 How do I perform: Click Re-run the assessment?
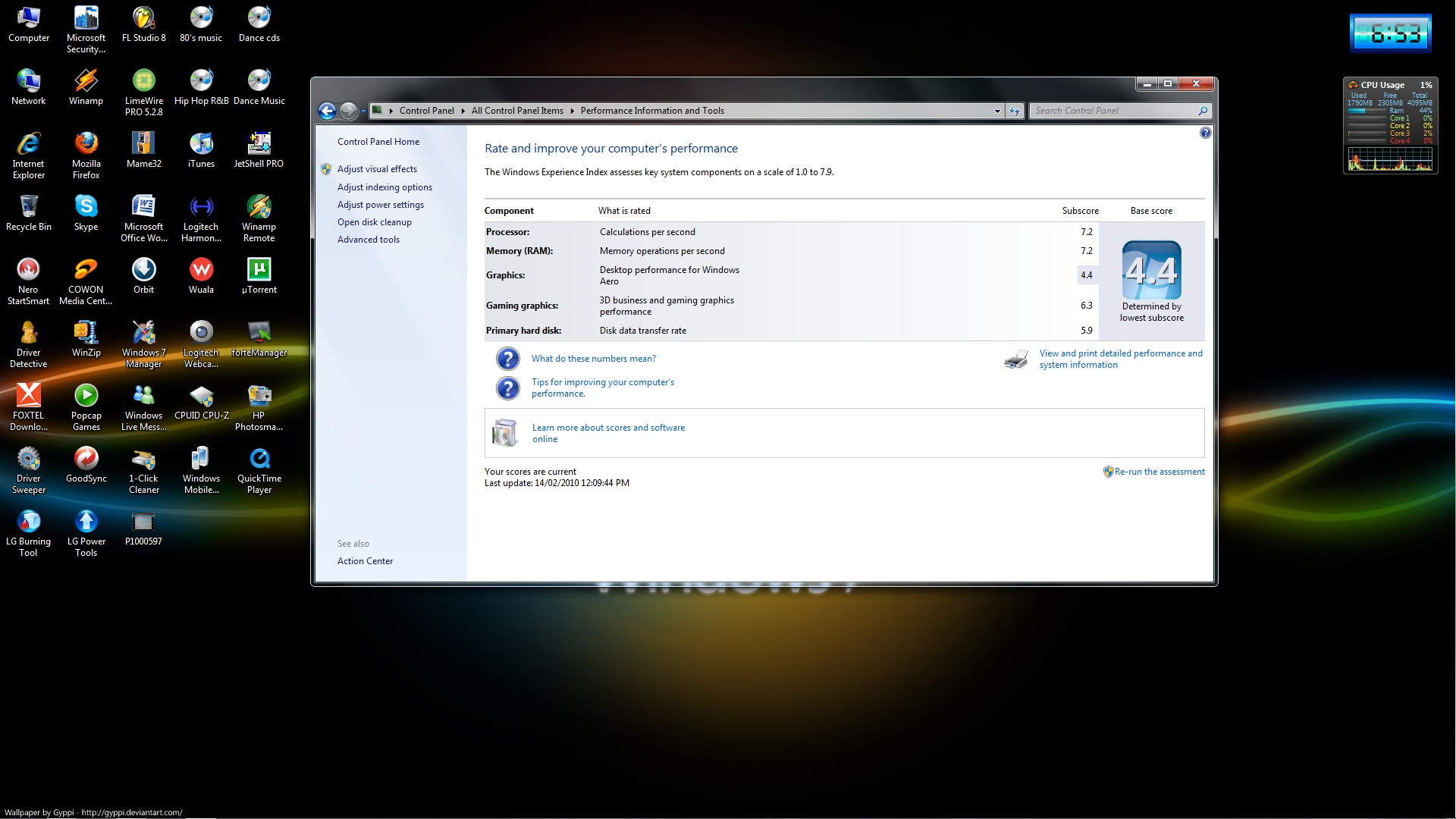[x=1159, y=472]
